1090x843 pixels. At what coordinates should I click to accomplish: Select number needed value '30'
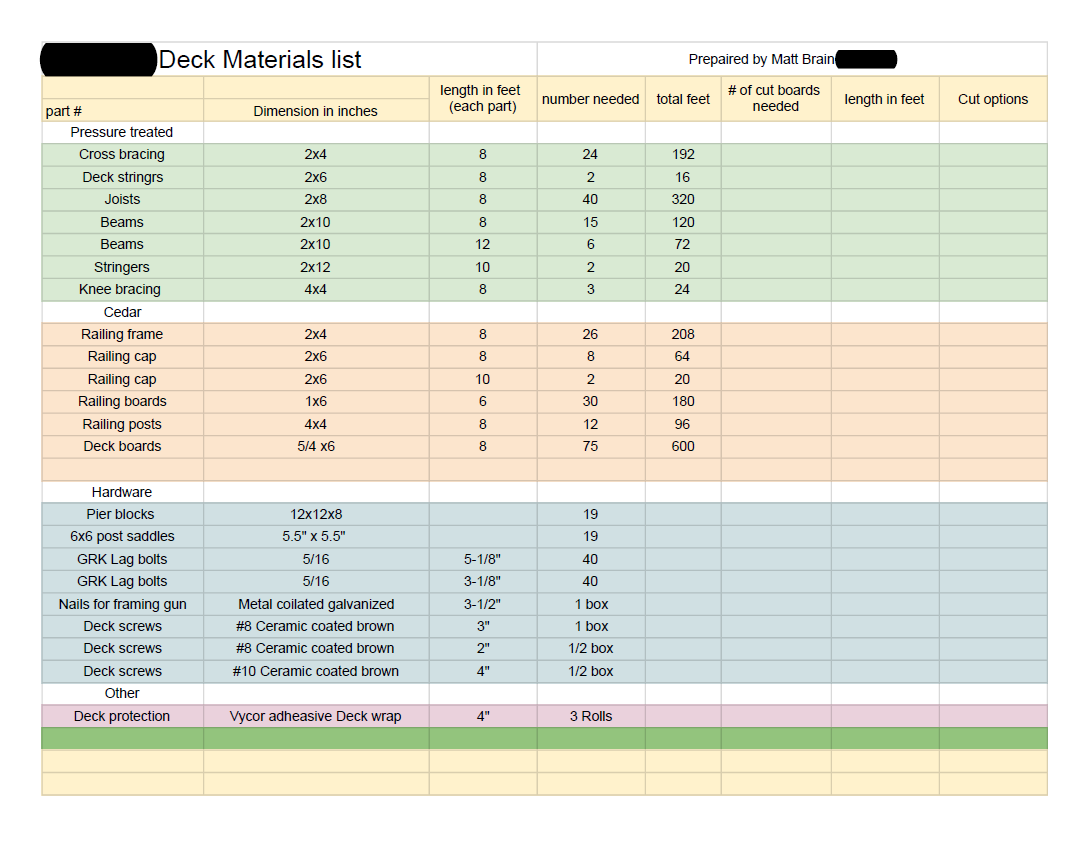tap(590, 402)
